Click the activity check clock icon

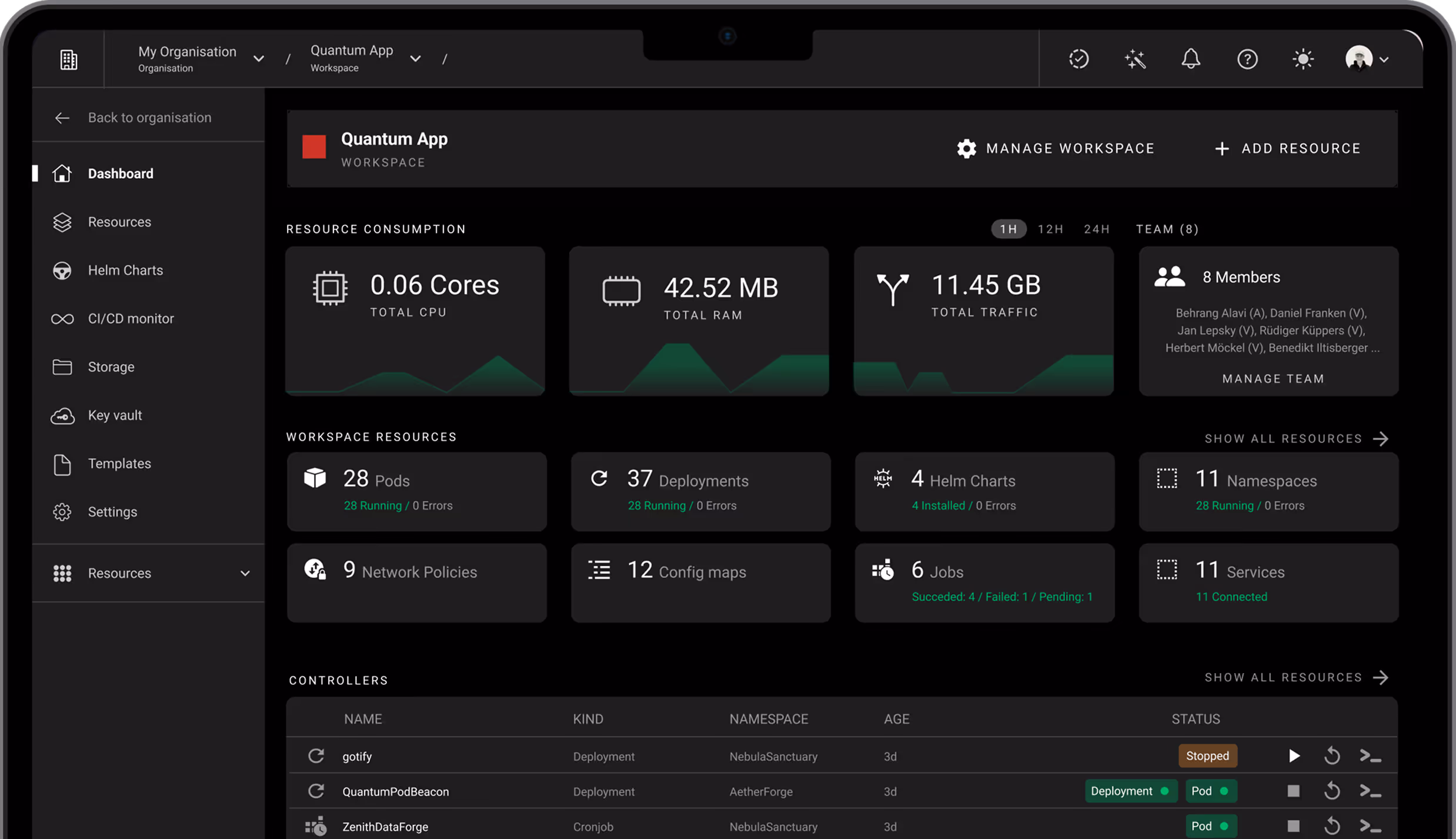1078,59
